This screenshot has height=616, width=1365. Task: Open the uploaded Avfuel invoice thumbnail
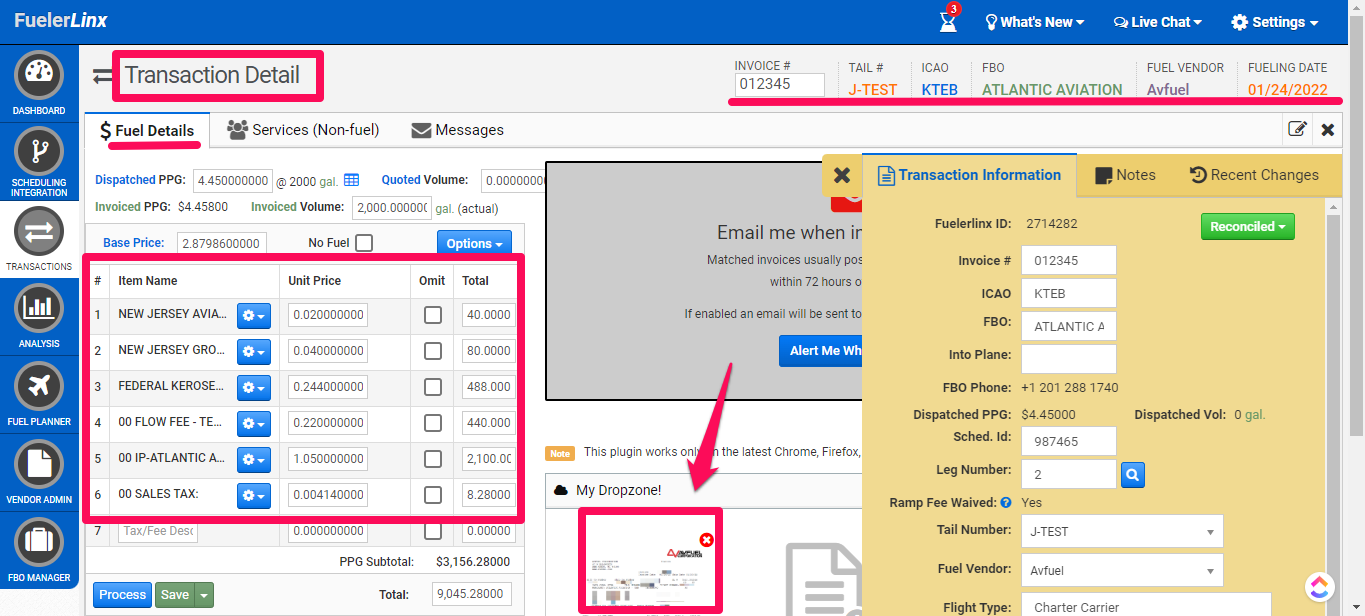pos(652,560)
